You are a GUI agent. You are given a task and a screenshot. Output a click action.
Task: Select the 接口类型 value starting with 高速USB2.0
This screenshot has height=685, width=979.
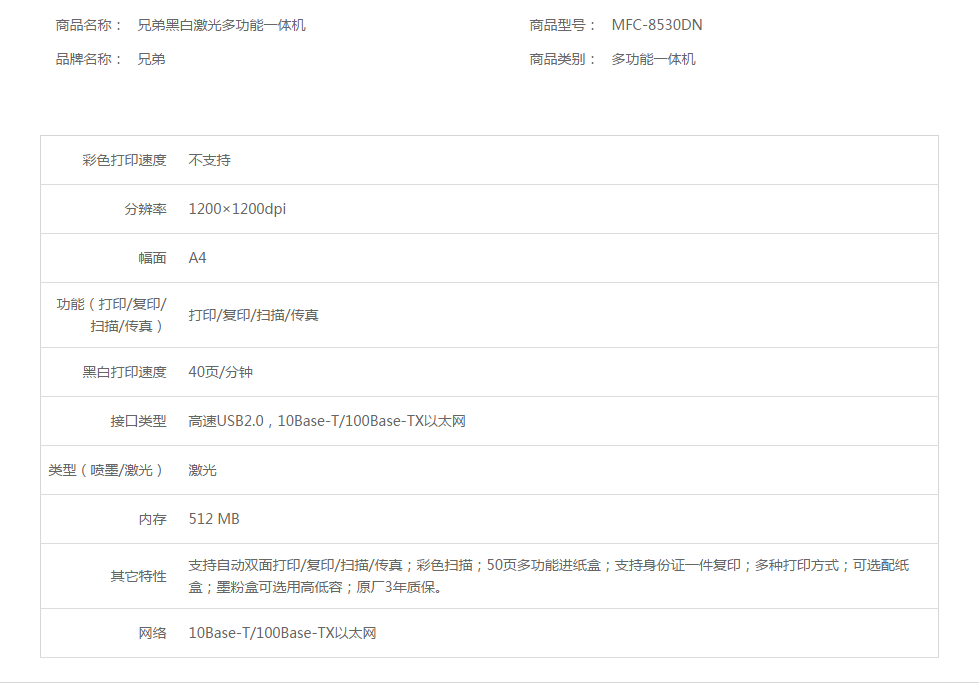[327, 421]
